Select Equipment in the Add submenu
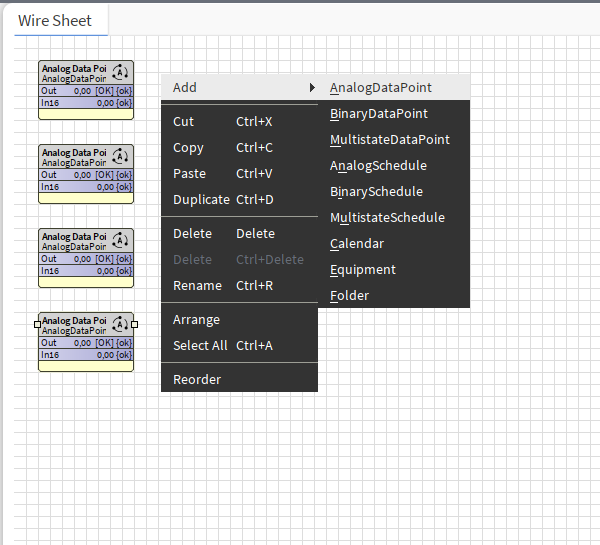This screenshot has width=600, height=545. click(x=363, y=270)
